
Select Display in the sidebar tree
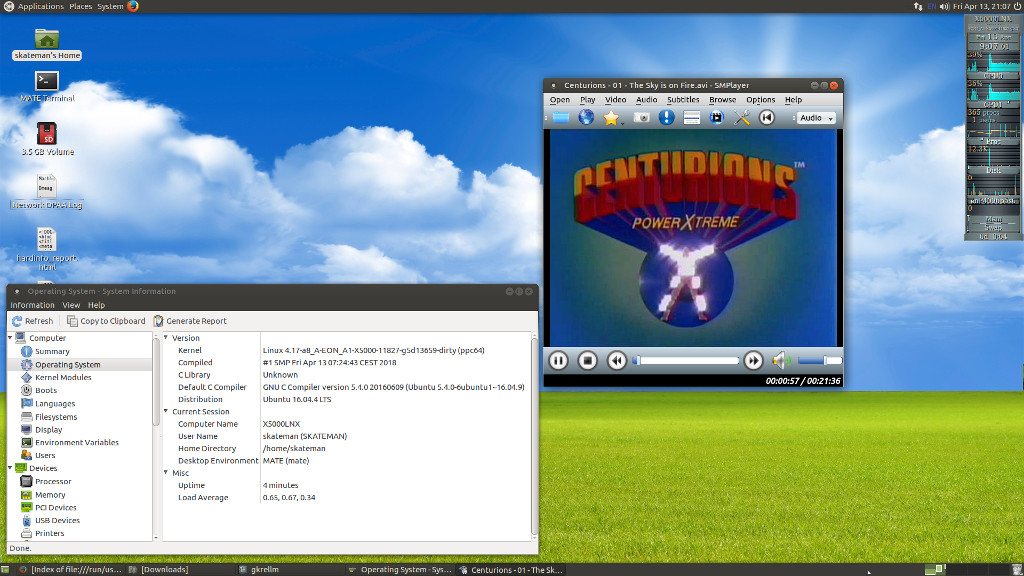coord(48,430)
